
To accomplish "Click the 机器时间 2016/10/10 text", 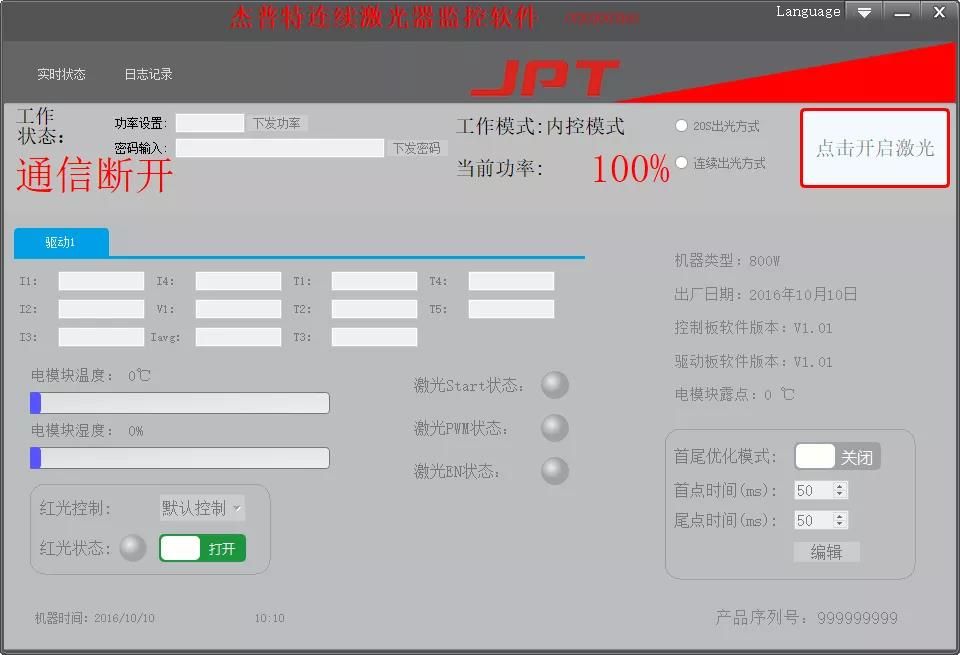I will [x=95, y=618].
